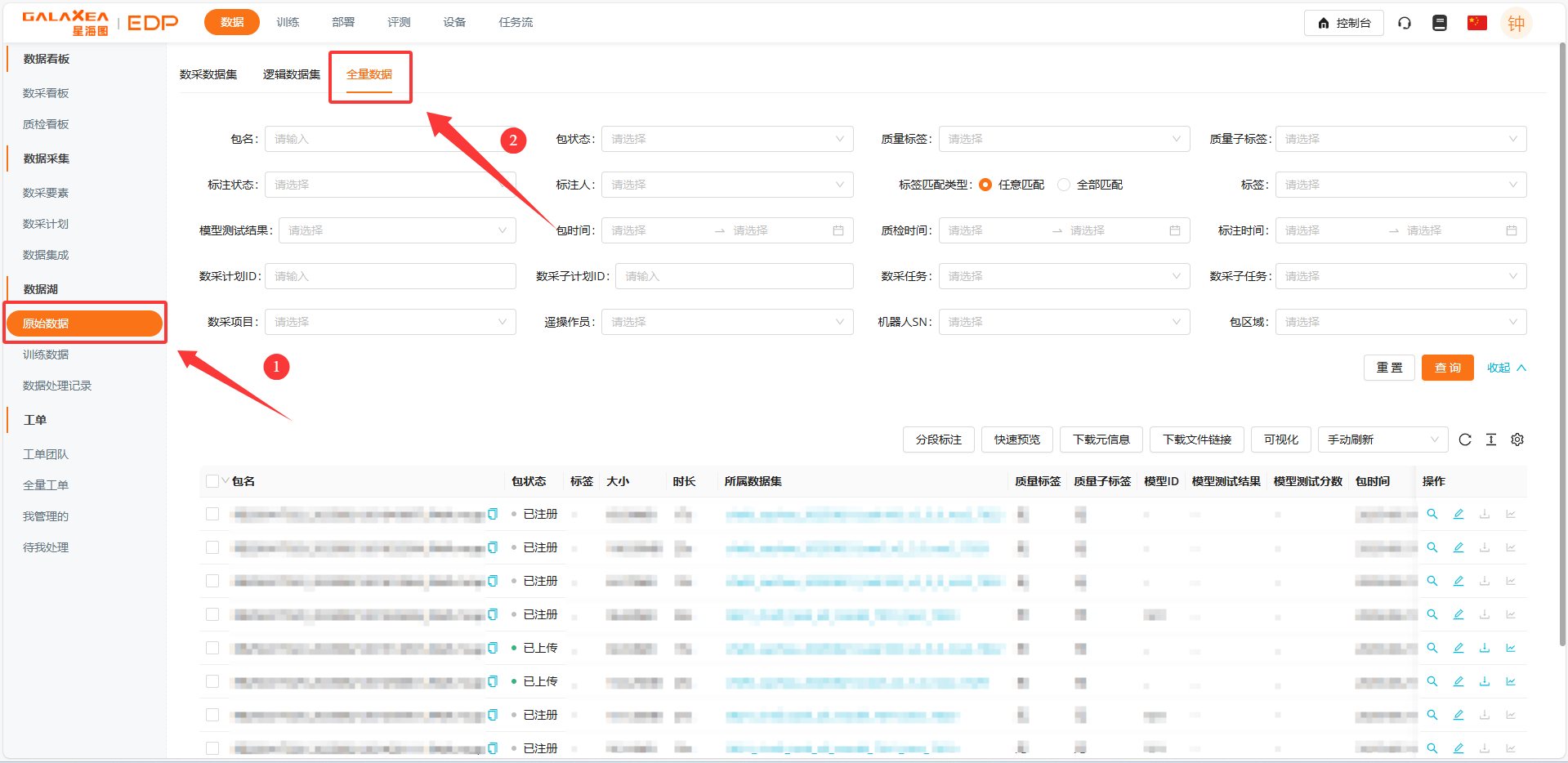Click the orange 查询 button
This screenshot has height=763, width=1568.
(1447, 368)
